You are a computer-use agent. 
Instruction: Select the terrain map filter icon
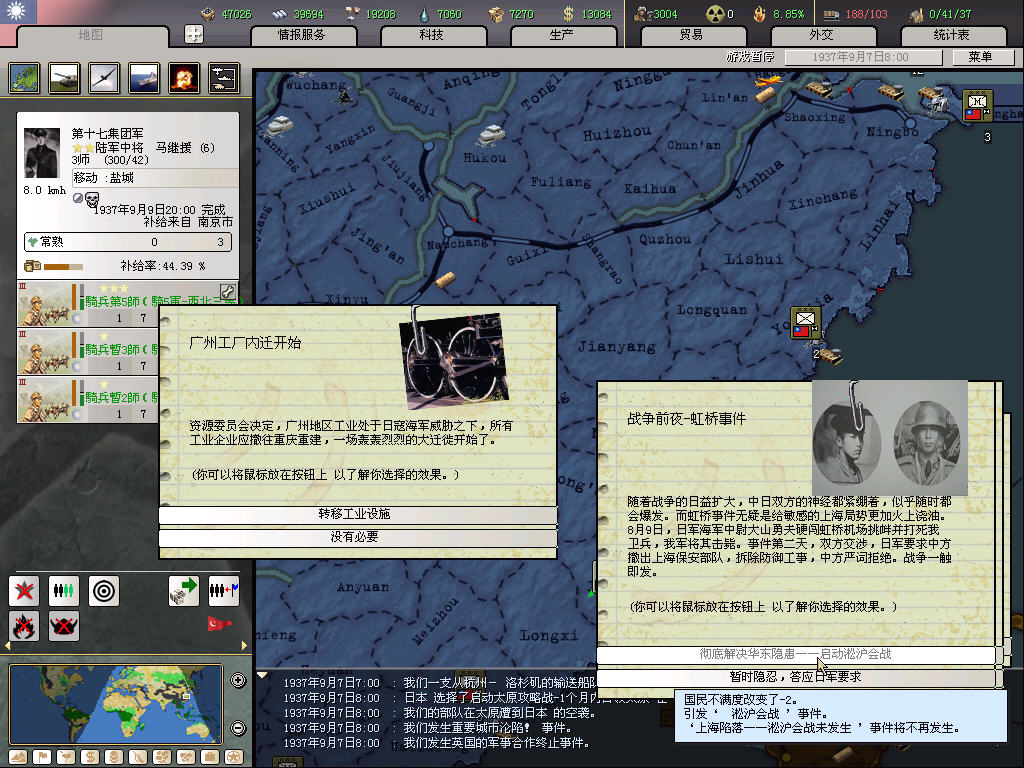[x=24, y=78]
